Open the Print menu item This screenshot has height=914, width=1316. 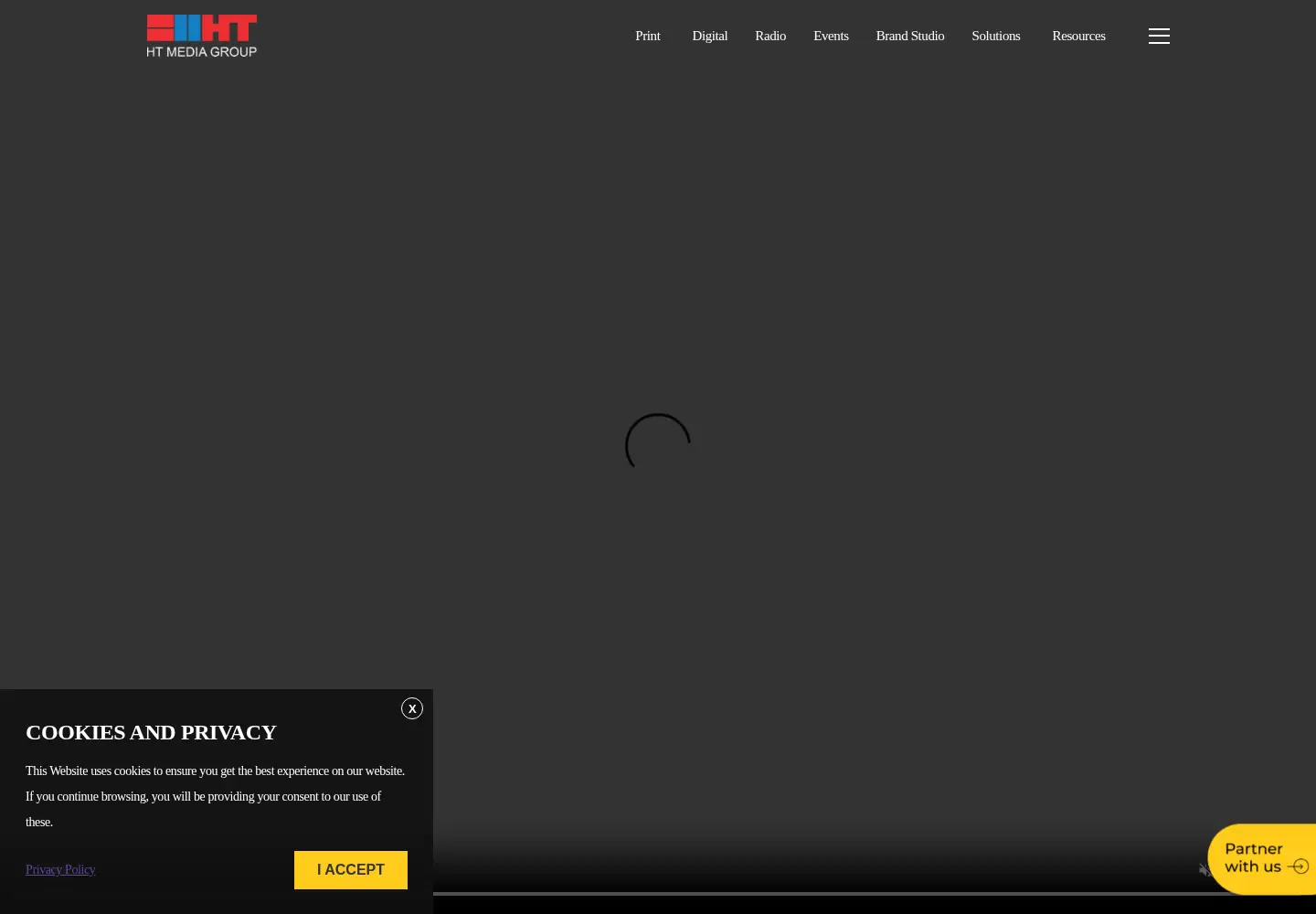point(648,36)
